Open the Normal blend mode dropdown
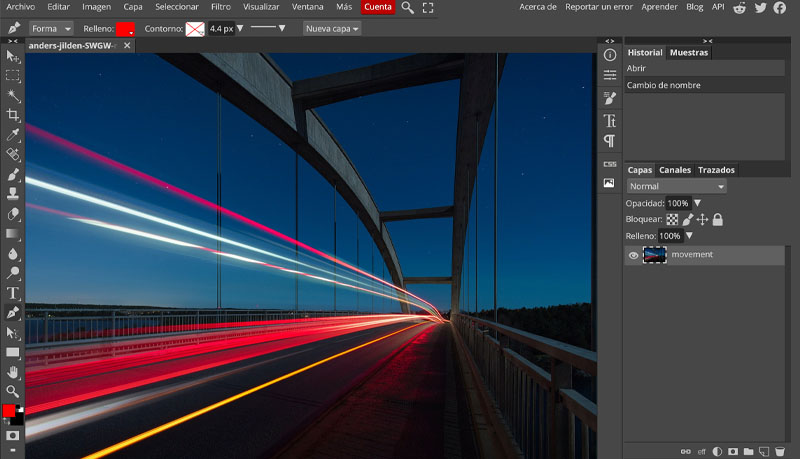Screen dimensions: 800x459 click(676, 186)
